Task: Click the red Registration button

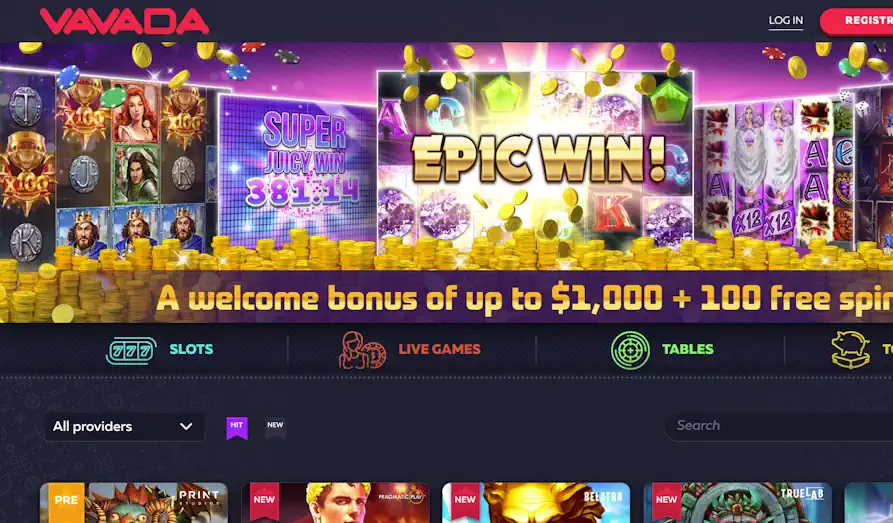Action: pos(857,21)
